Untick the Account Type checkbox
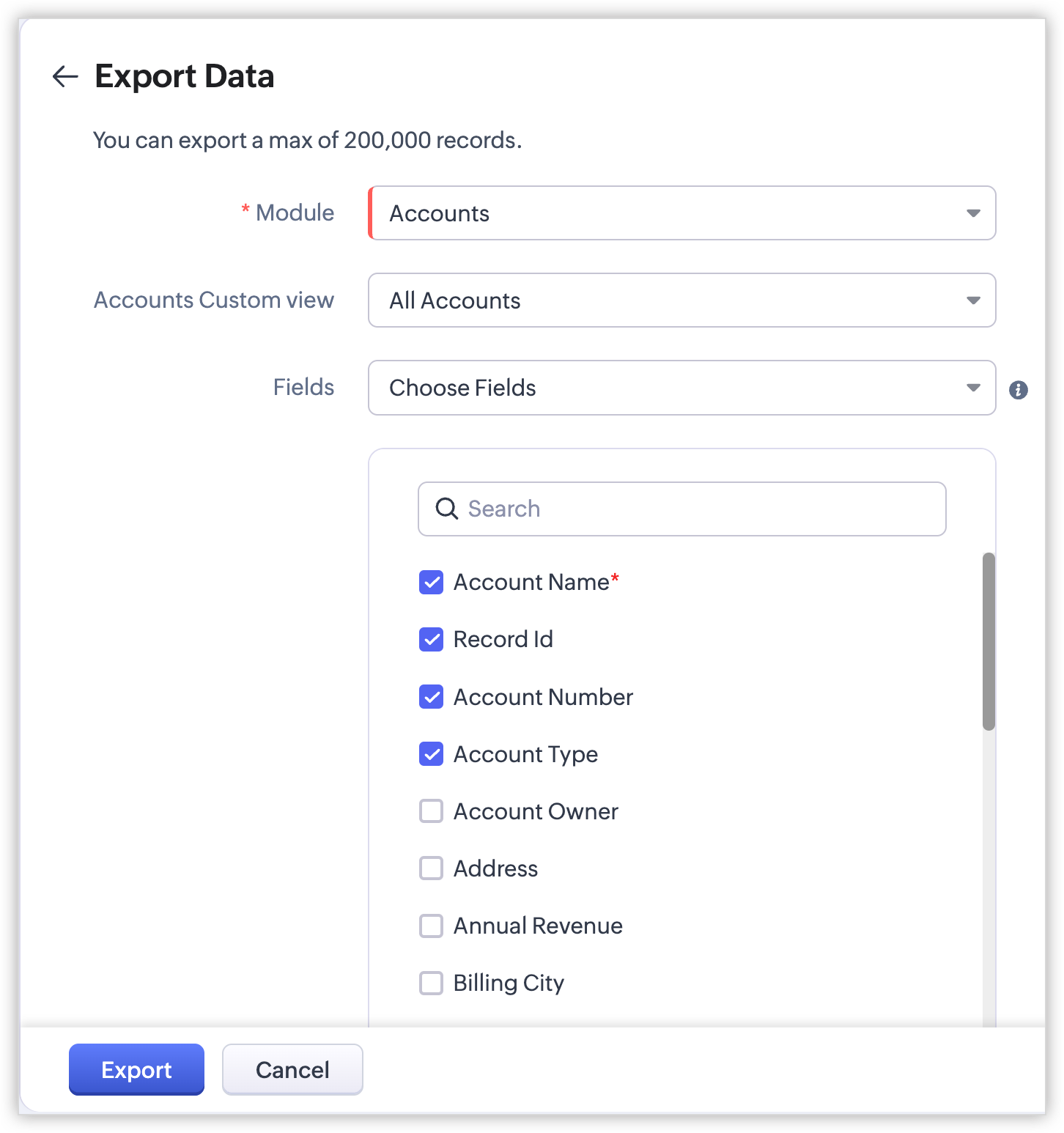The image size is (1064, 1133). [431, 754]
